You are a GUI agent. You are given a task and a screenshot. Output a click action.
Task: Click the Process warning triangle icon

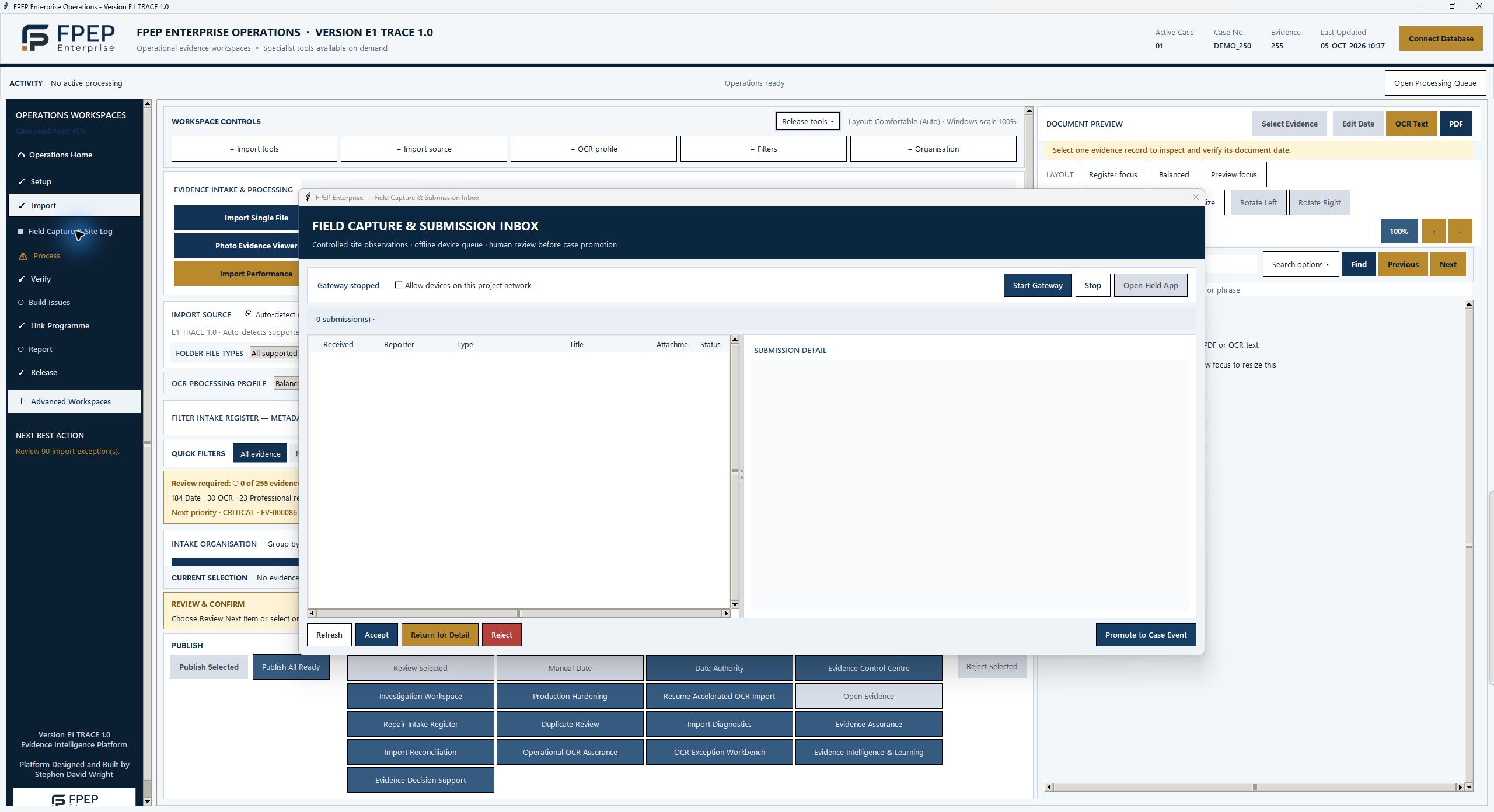[23, 256]
